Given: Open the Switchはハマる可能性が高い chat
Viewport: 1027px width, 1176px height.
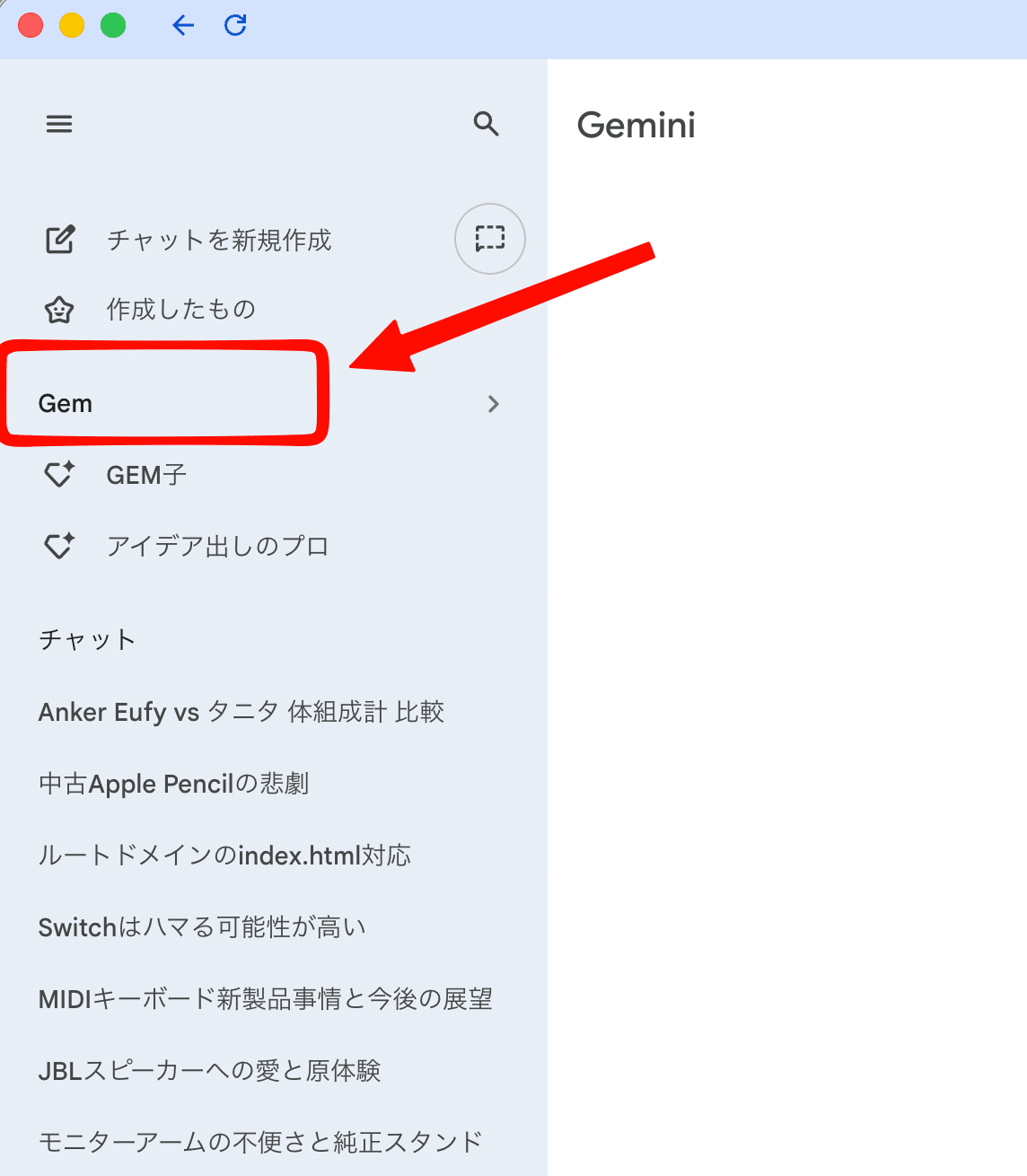Looking at the screenshot, I should tap(201, 926).
